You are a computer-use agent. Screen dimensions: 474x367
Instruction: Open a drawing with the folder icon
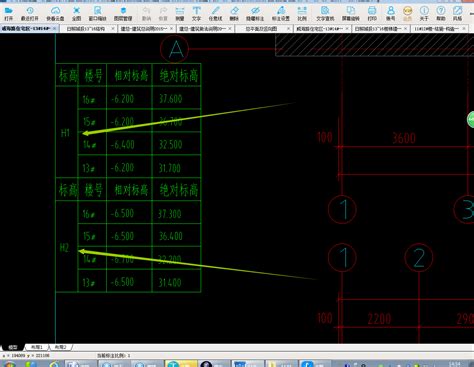8,13
